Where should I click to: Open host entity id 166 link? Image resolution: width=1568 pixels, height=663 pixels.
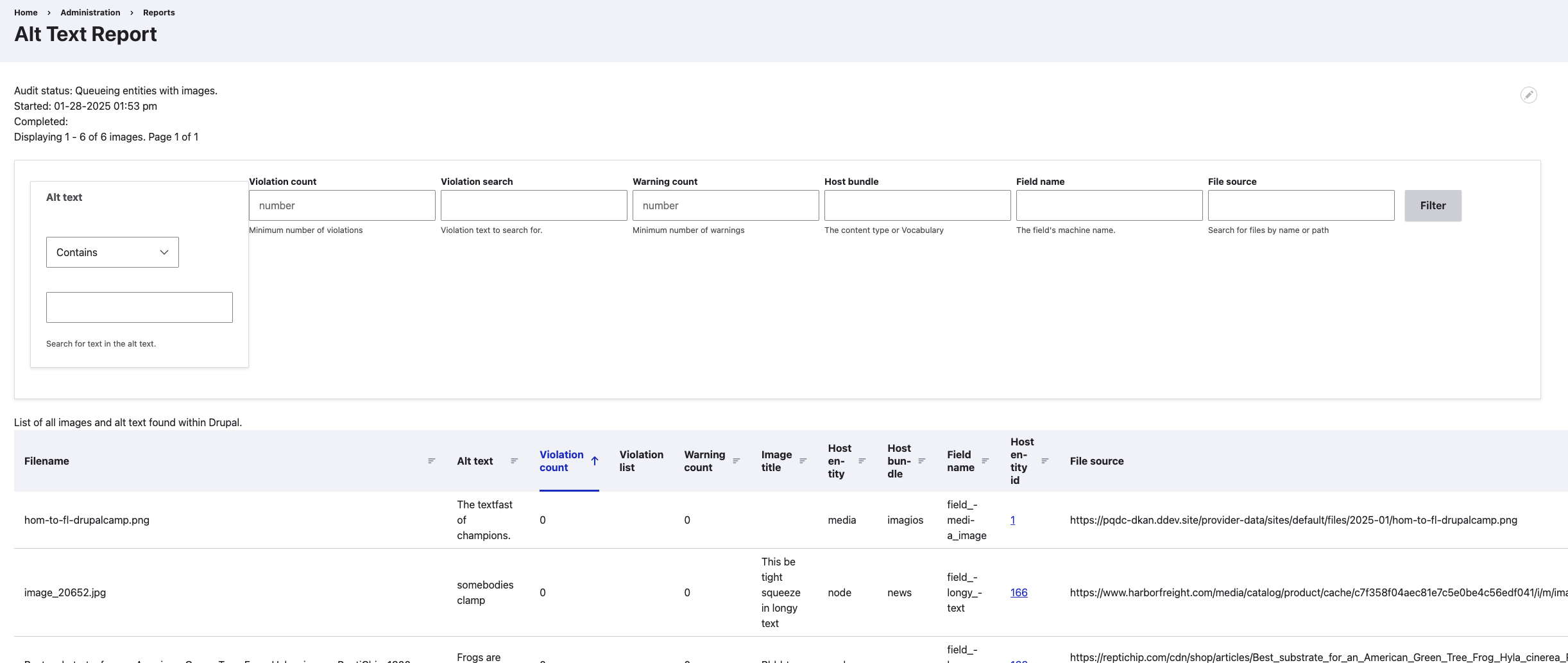click(x=1018, y=592)
